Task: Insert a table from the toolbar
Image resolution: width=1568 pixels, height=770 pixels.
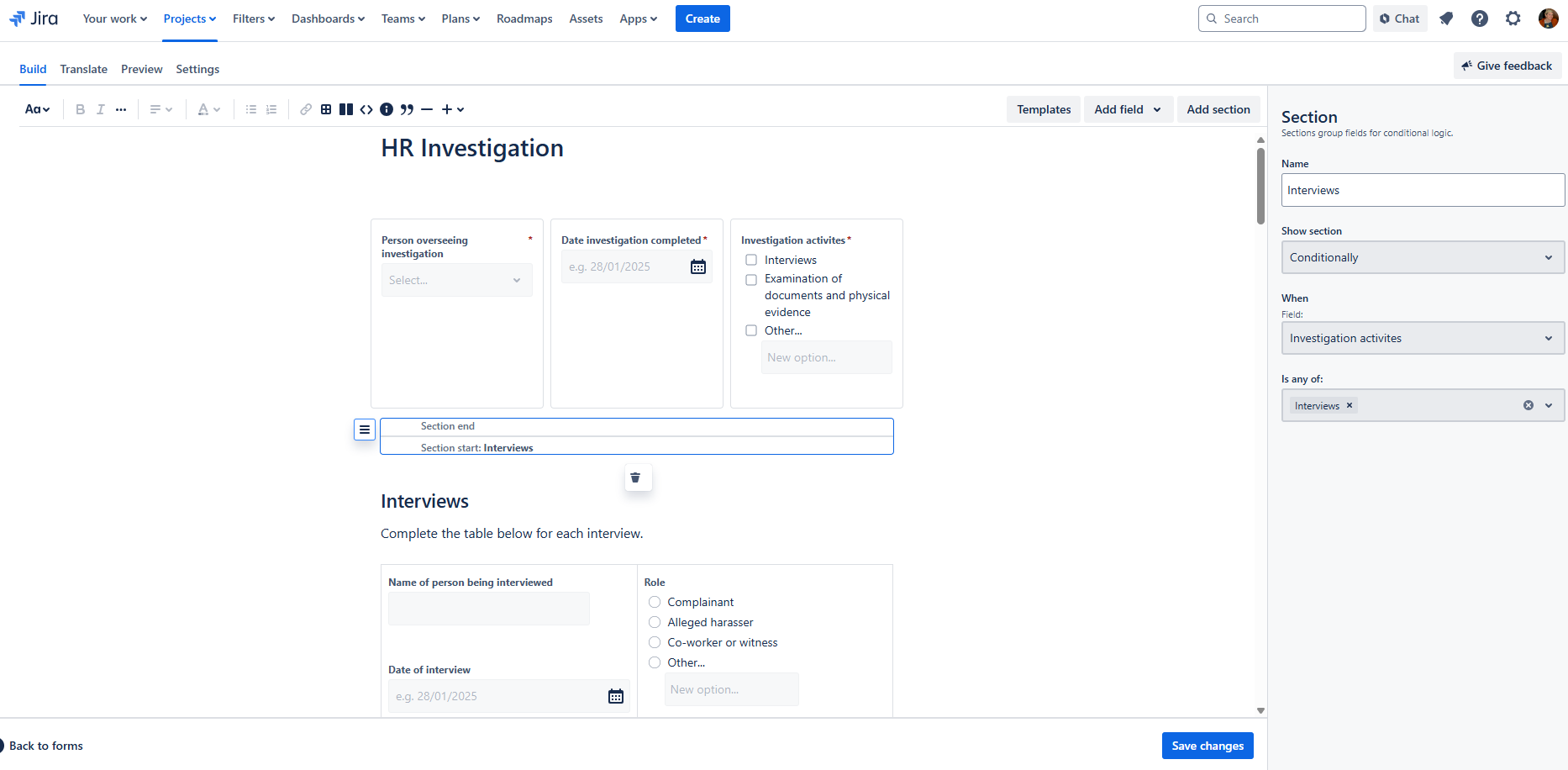Action: (326, 109)
